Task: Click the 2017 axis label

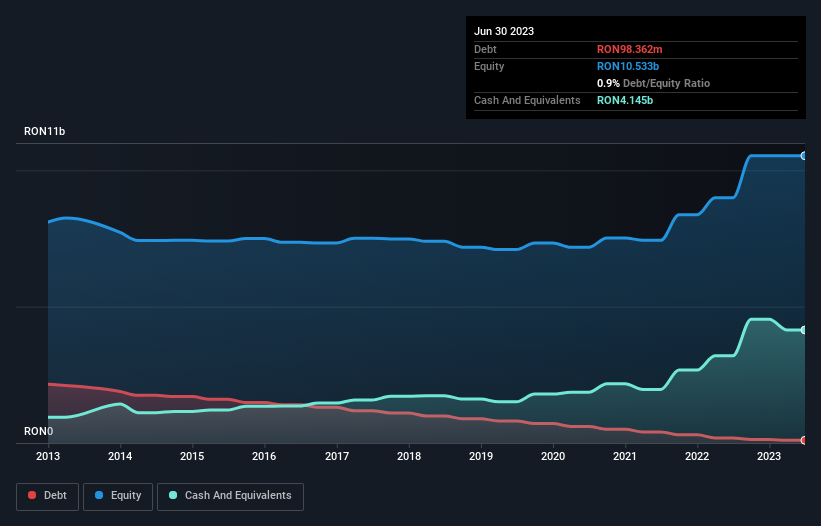Action: 337,456
